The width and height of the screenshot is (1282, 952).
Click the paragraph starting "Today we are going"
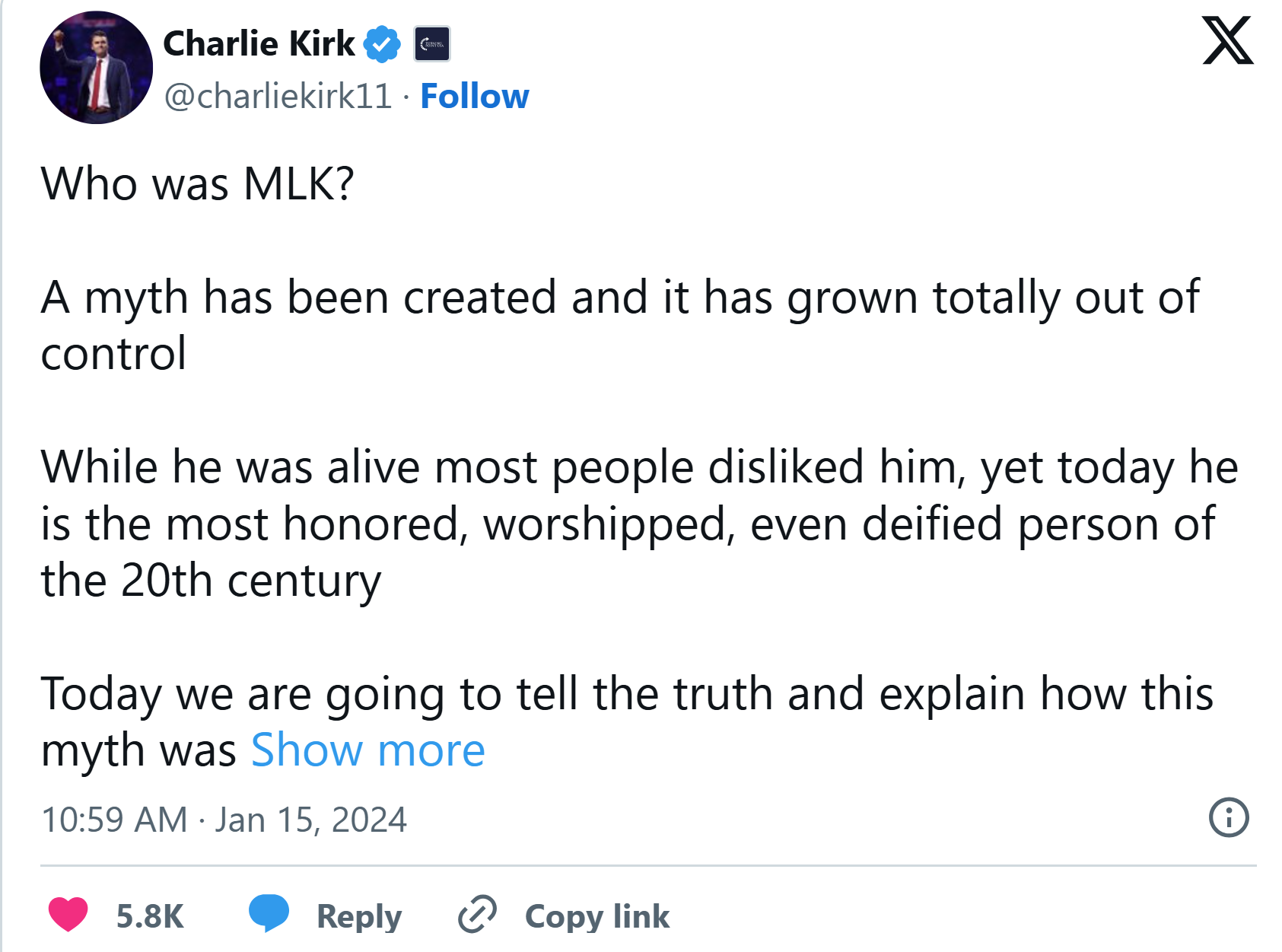click(627, 722)
